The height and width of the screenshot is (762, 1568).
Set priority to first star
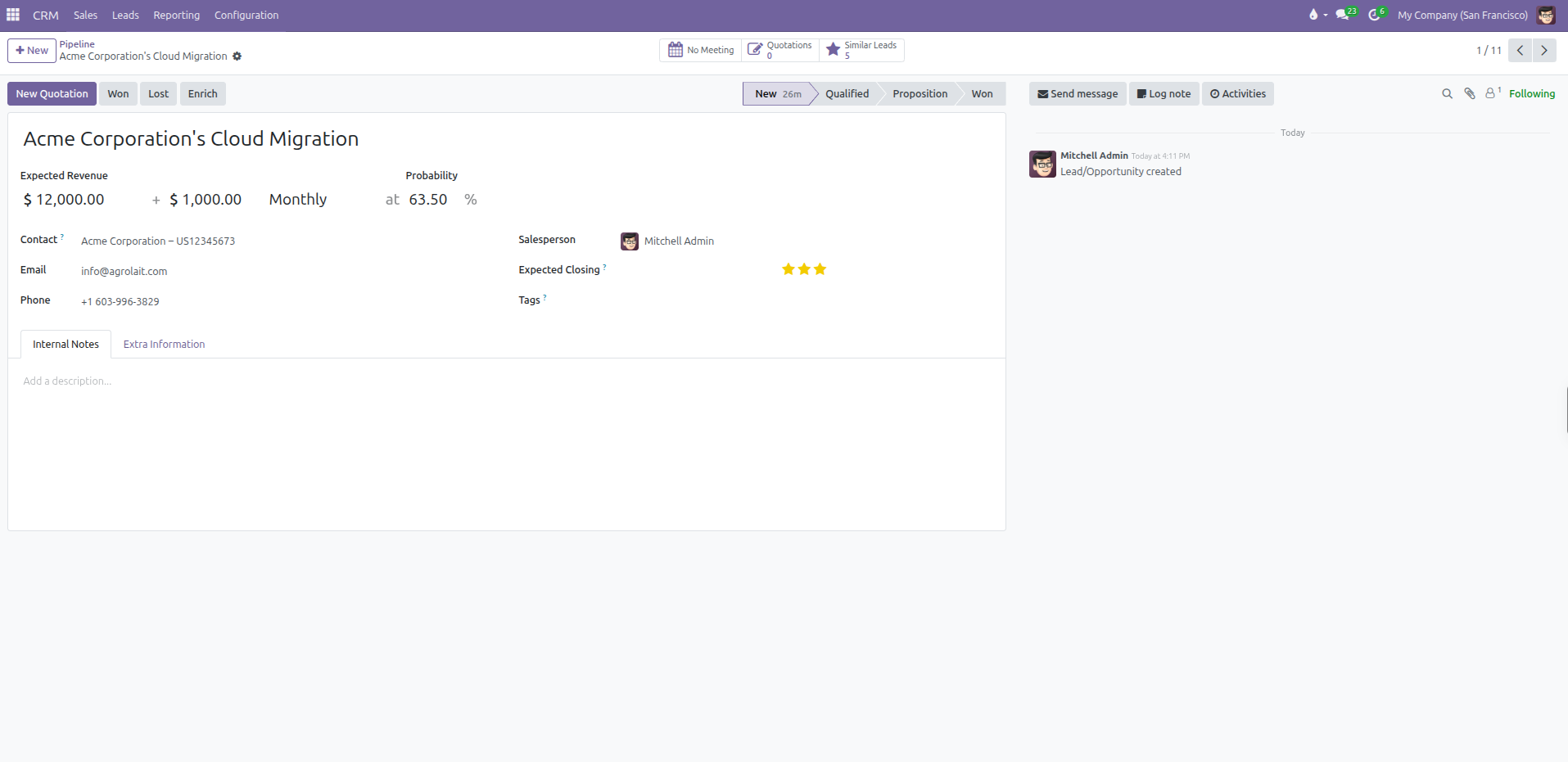click(x=789, y=269)
